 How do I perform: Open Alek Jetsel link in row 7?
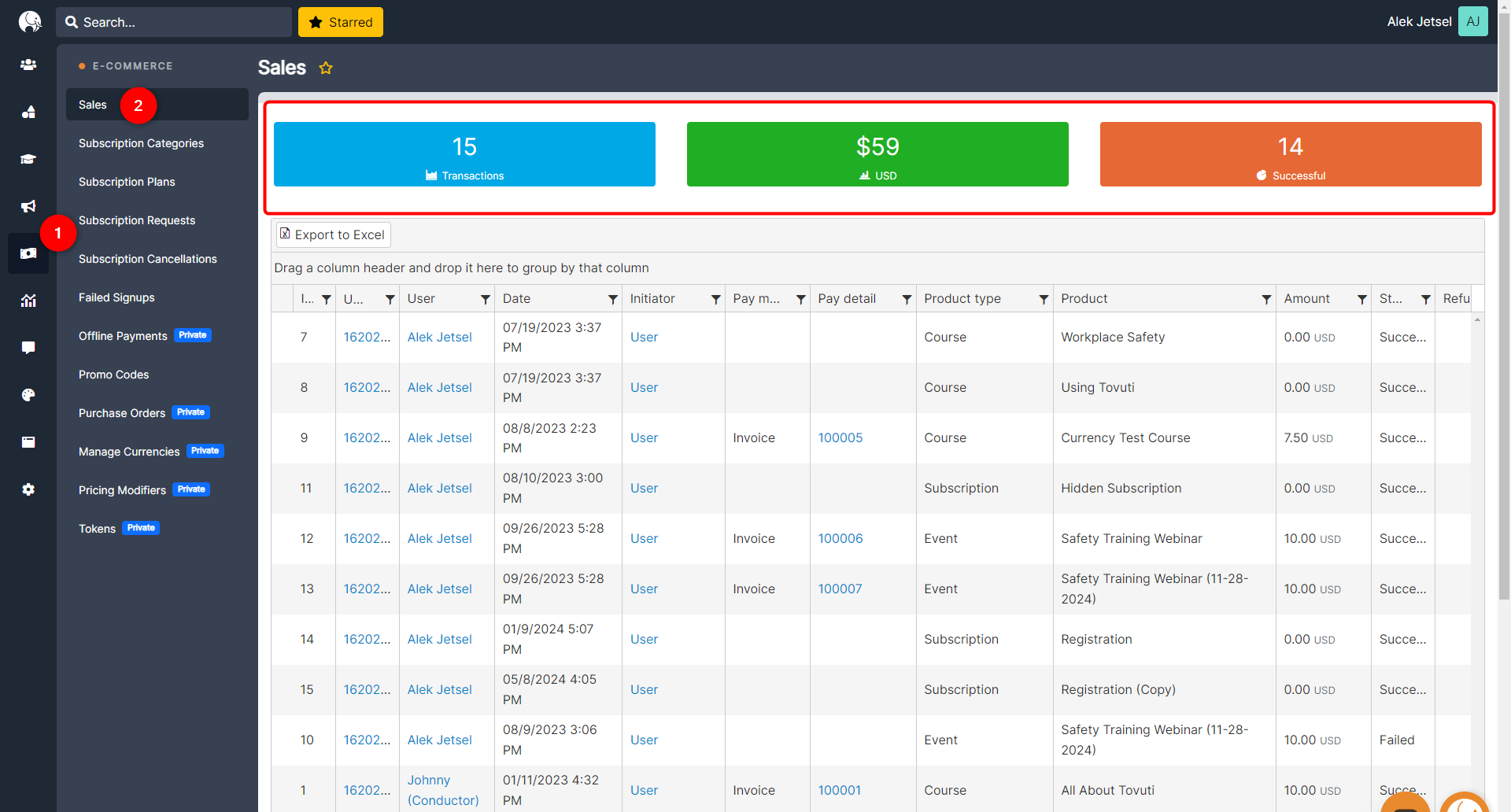coord(440,337)
